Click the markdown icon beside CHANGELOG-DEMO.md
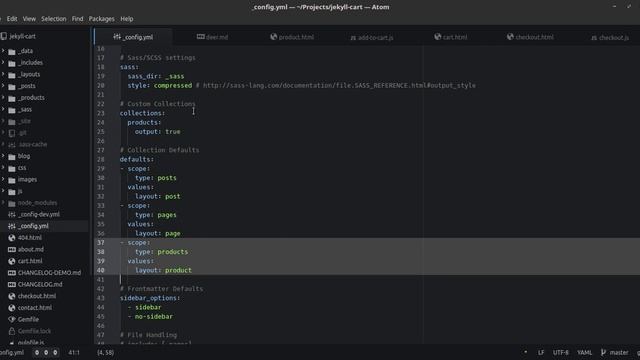 12,273
